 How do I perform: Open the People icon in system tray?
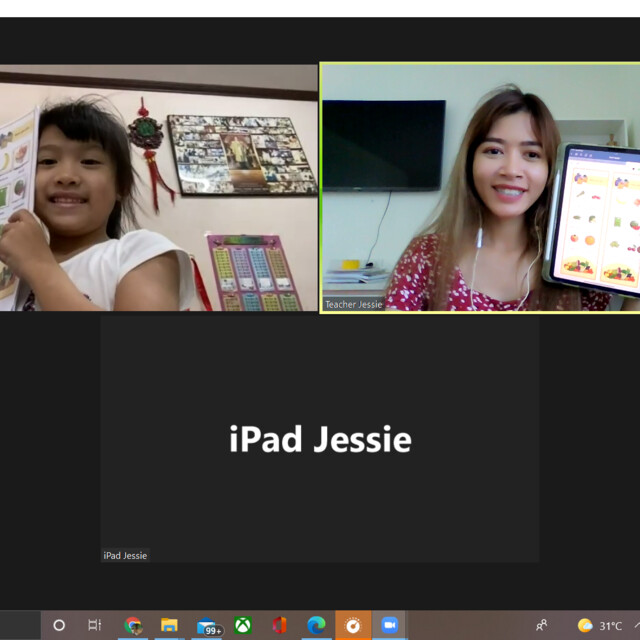pos(542,625)
